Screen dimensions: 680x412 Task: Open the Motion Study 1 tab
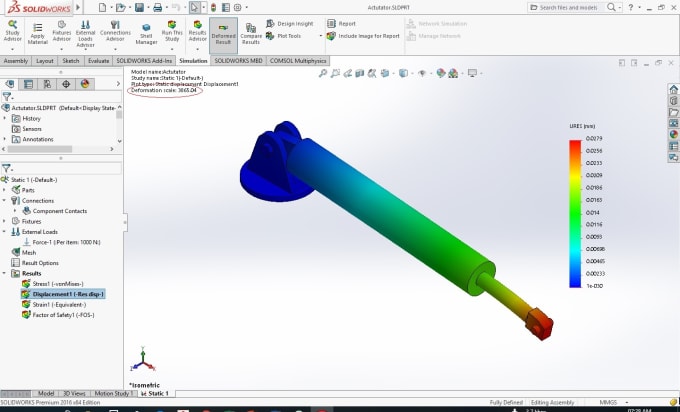pyautogui.click(x=112, y=393)
